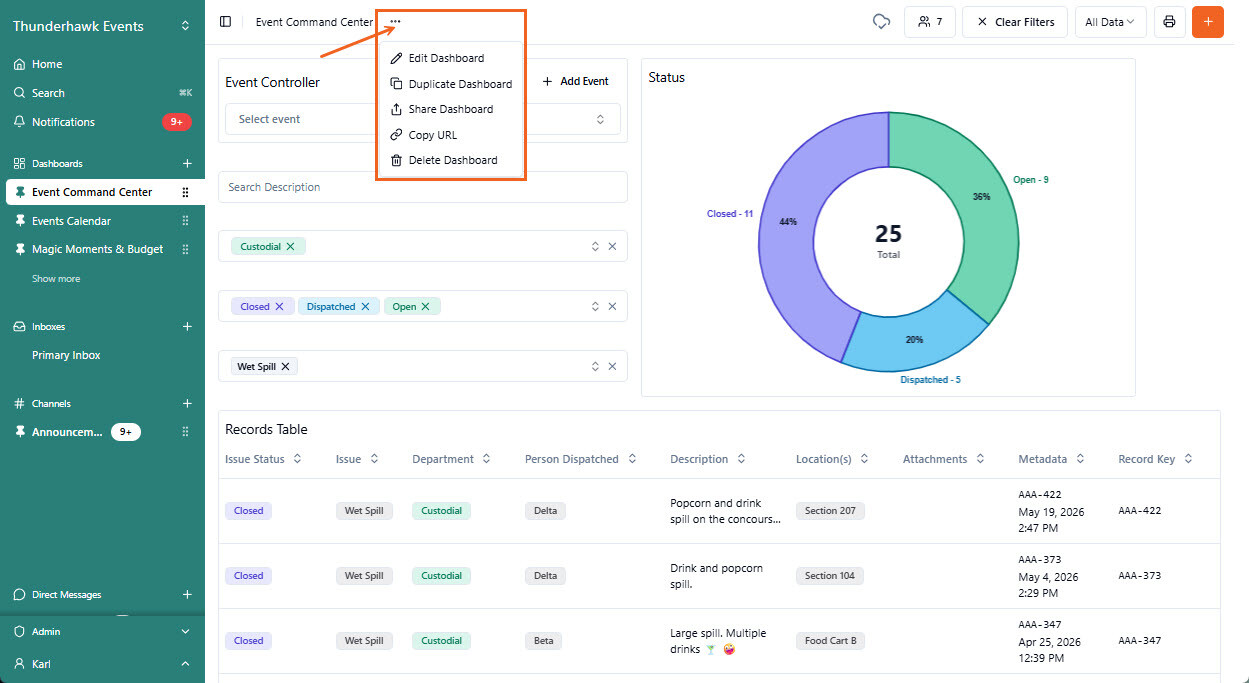Screen dimensions: 1249x683
Task: Remove the Wet Spill filter tag
Action: pyautogui.click(x=285, y=366)
